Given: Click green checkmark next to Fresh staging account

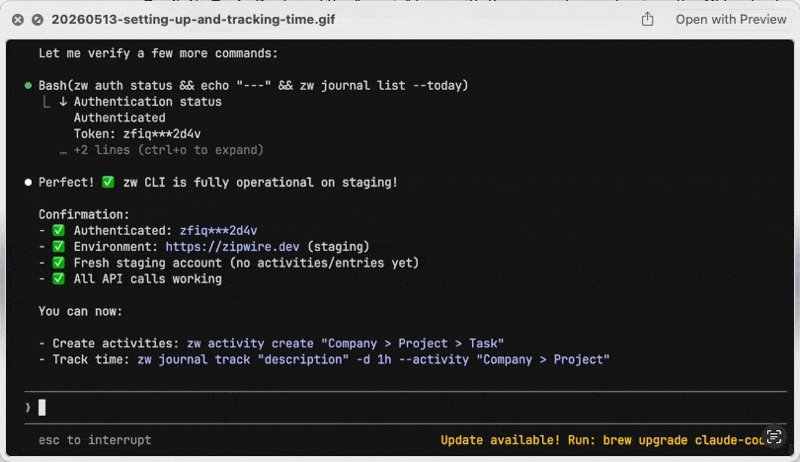Looking at the screenshot, I should click(x=59, y=263).
